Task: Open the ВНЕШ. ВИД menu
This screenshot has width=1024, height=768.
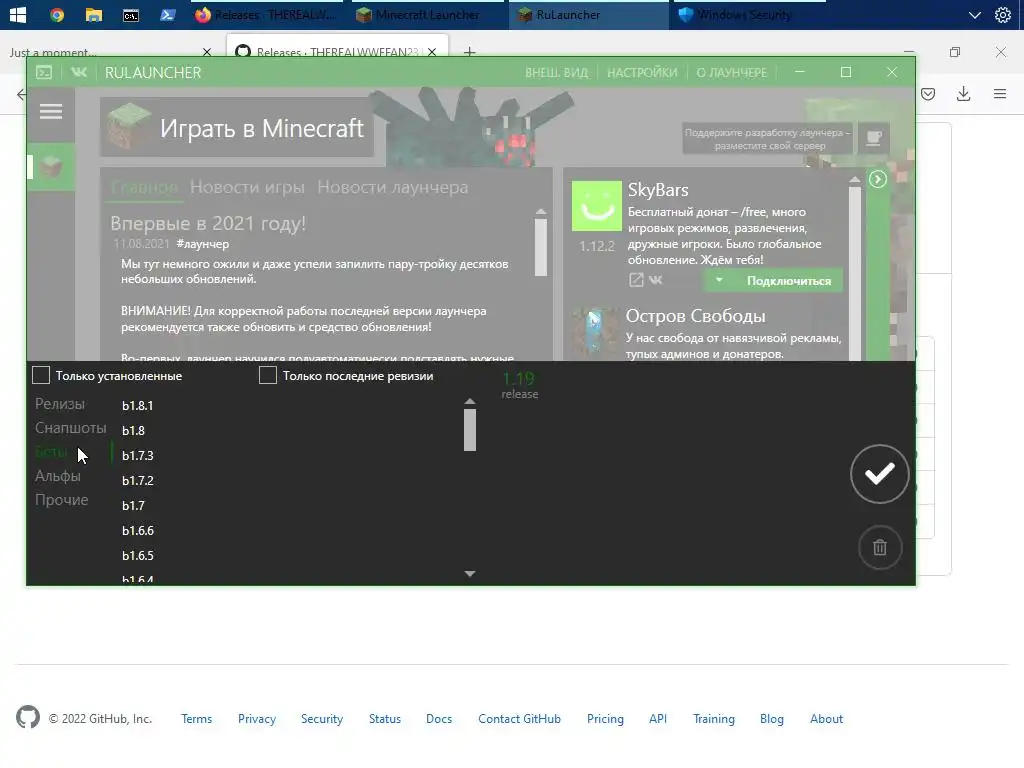Action: coord(556,72)
